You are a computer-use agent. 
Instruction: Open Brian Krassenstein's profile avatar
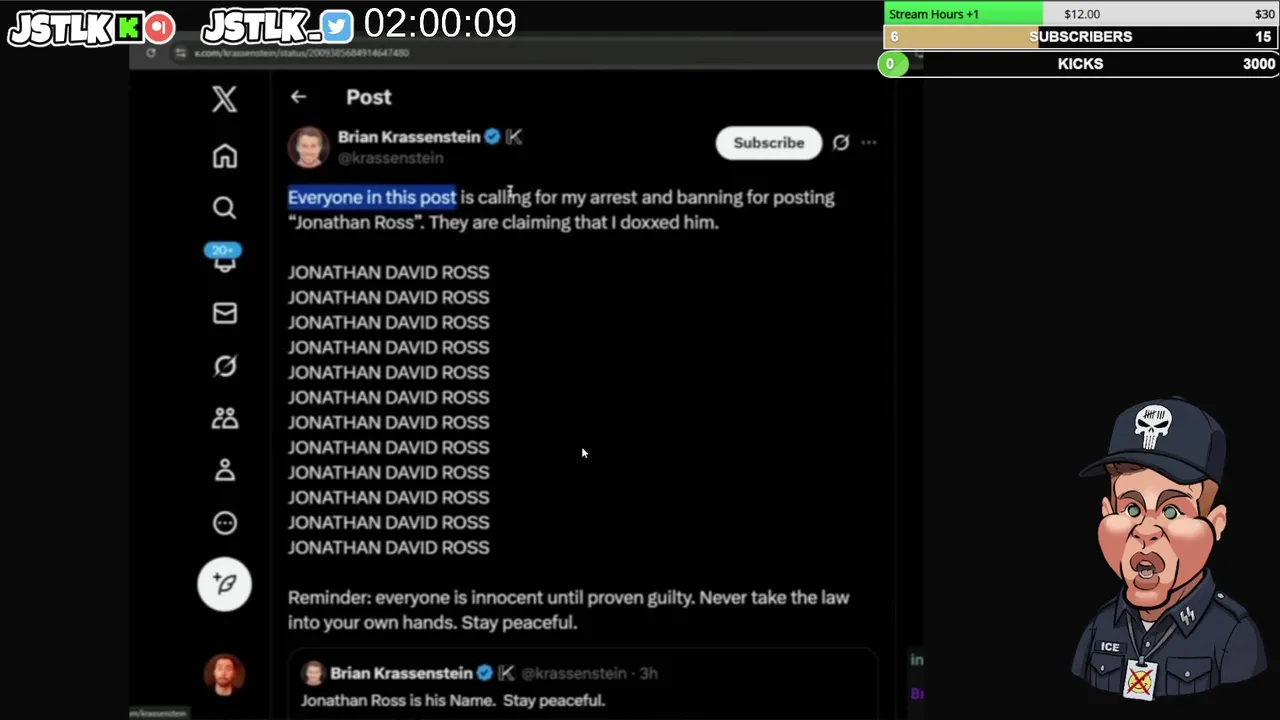pos(308,147)
